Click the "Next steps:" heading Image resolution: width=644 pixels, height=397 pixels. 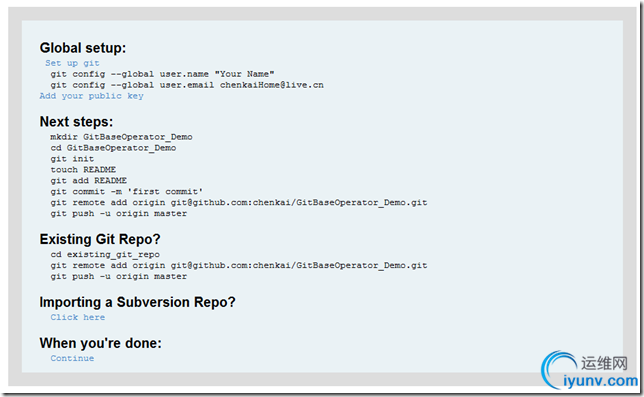[76, 122]
